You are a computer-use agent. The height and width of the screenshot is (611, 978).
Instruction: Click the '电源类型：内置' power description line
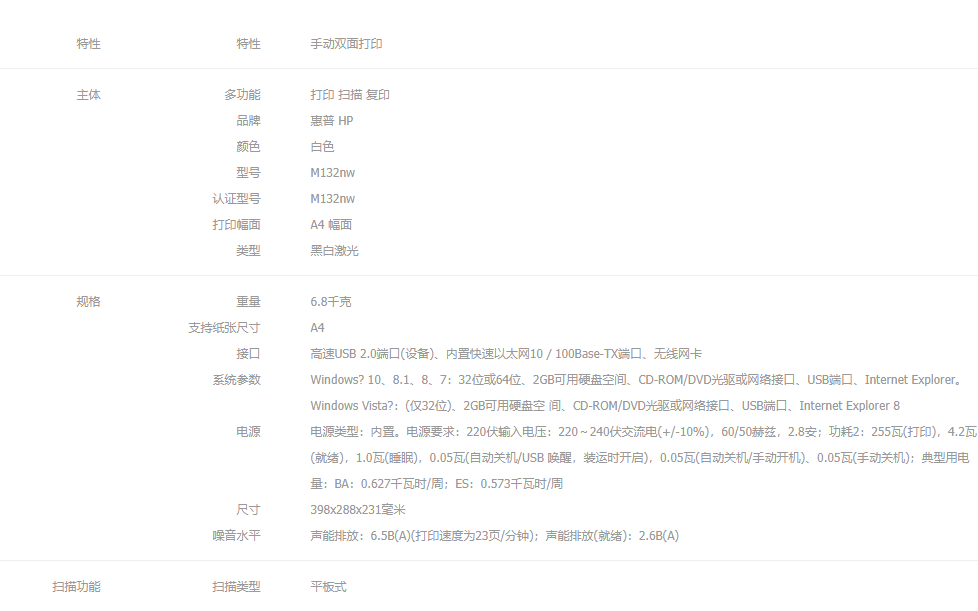pyautogui.click(x=644, y=431)
